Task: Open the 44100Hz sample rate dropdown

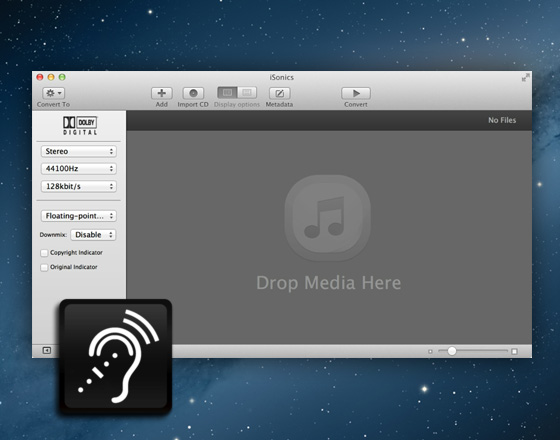Action: [x=79, y=169]
